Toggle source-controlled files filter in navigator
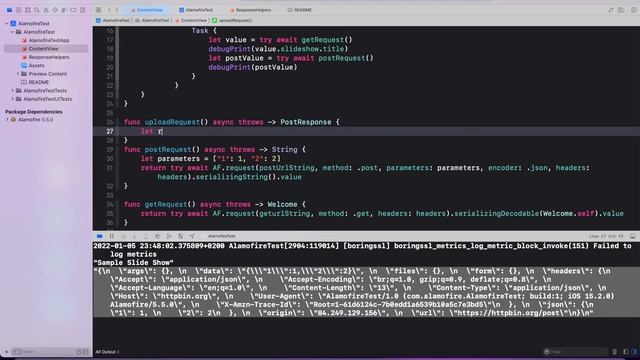This screenshot has width=640, height=360. (86, 352)
